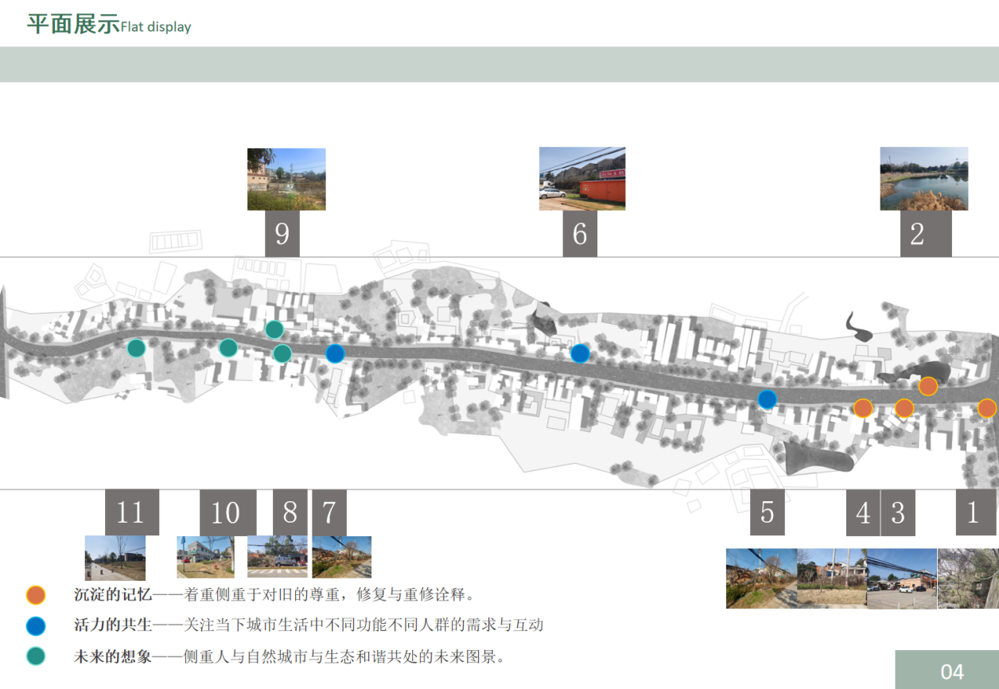Screen dimensions: 999x689
Task: Select the number 10 label box
Action: [228, 512]
